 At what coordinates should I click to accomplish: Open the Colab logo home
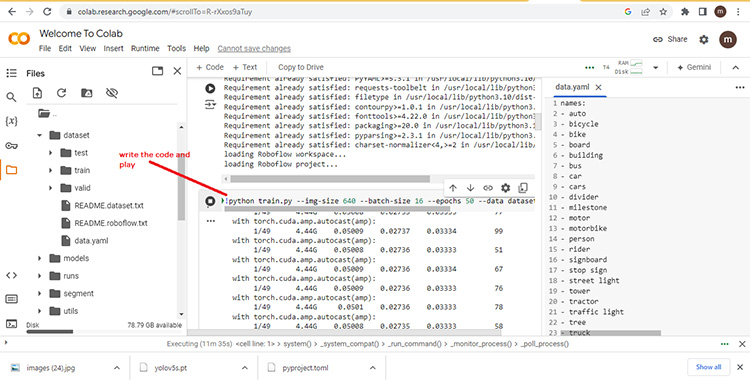coord(19,39)
